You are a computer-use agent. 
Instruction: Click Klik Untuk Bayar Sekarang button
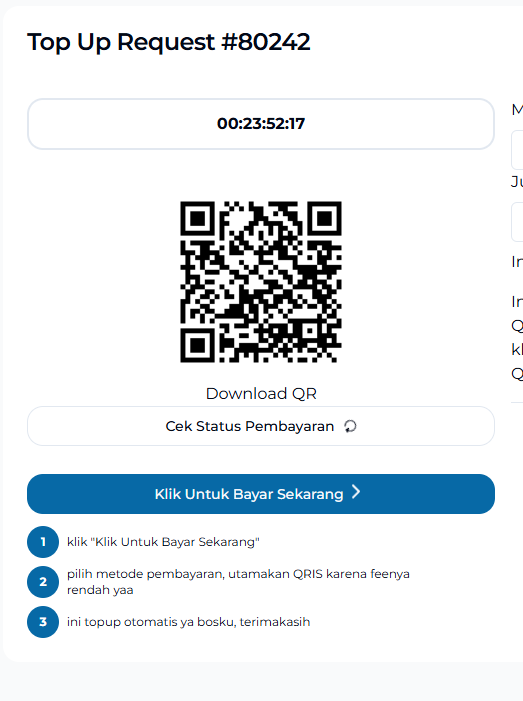(261, 494)
